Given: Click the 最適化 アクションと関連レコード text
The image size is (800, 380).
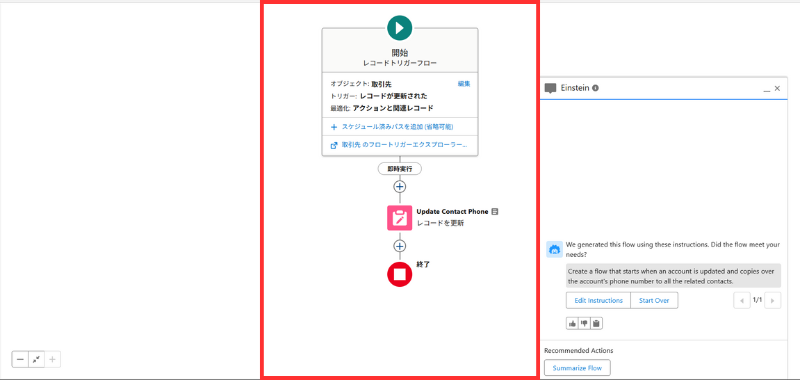Looking at the screenshot, I should coord(382,108).
